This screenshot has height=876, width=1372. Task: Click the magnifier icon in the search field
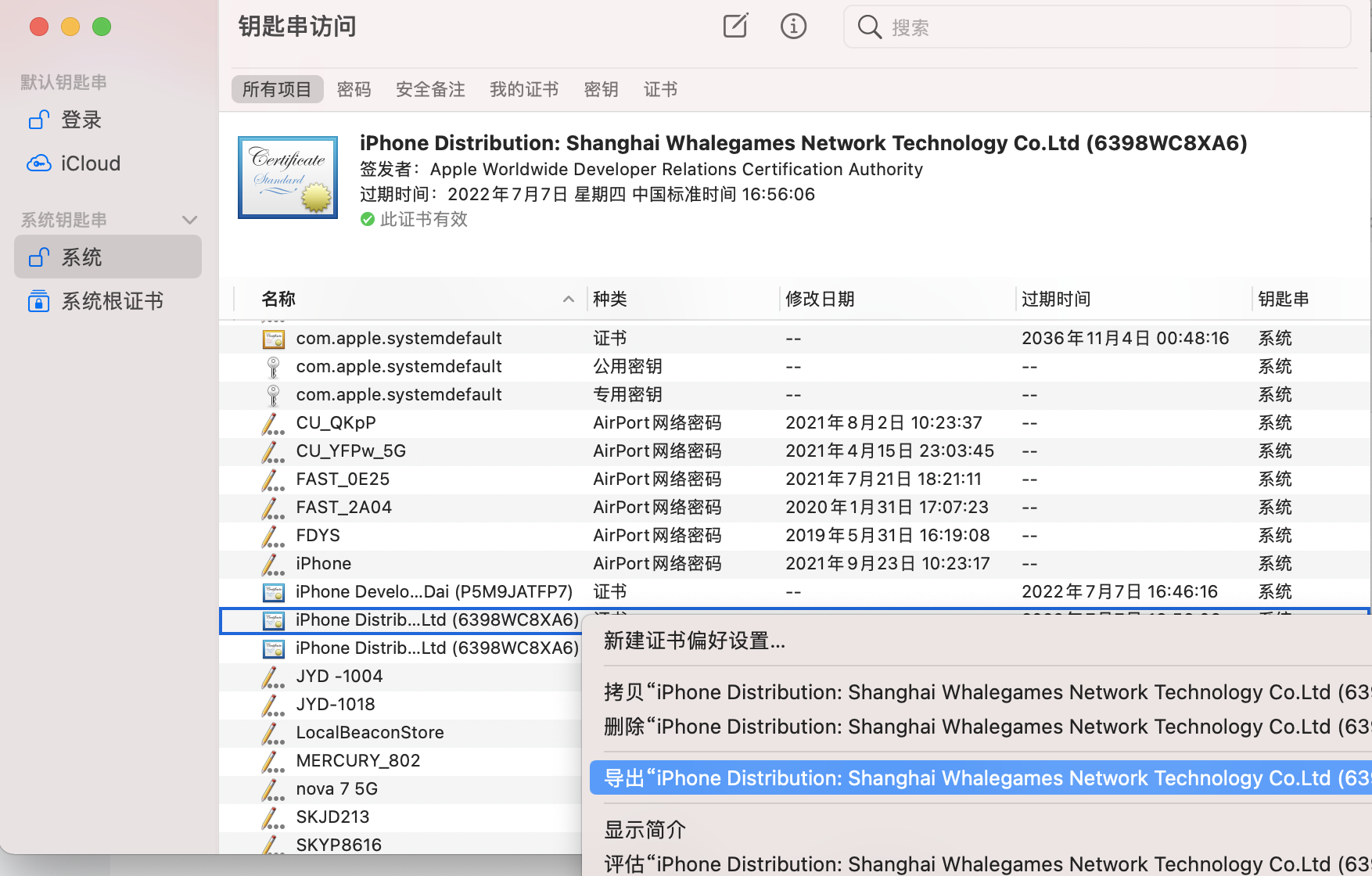click(x=869, y=27)
